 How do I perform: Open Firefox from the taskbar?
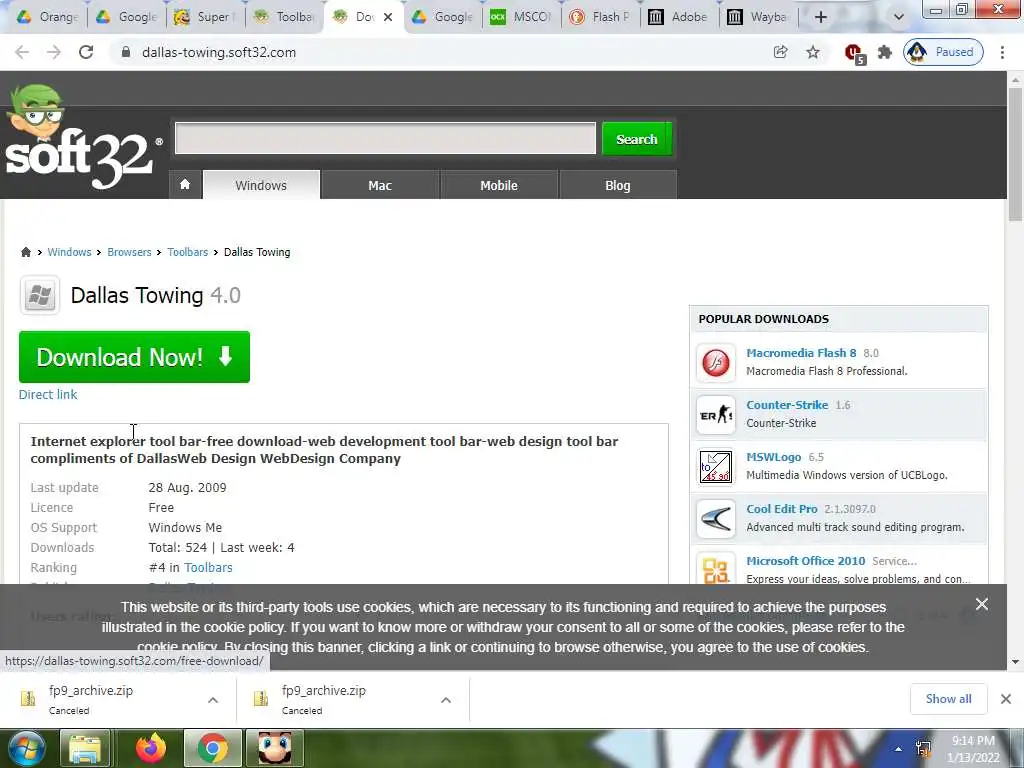click(x=151, y=748)
